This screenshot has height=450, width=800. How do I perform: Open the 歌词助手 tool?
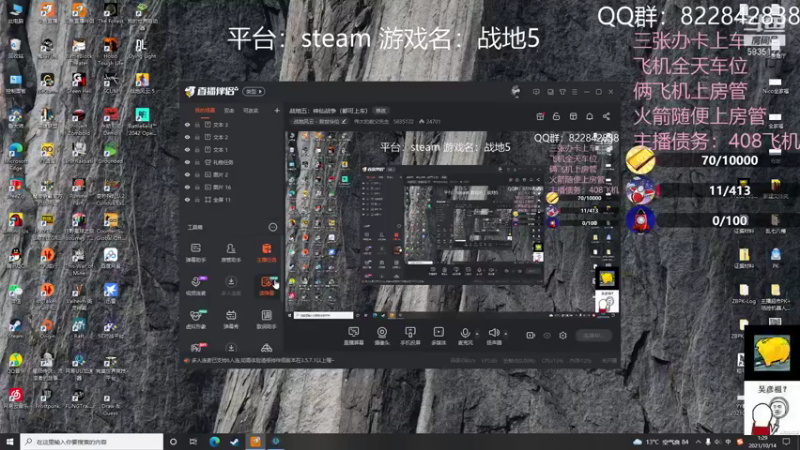pyautogui.click(x=266, y=319)
